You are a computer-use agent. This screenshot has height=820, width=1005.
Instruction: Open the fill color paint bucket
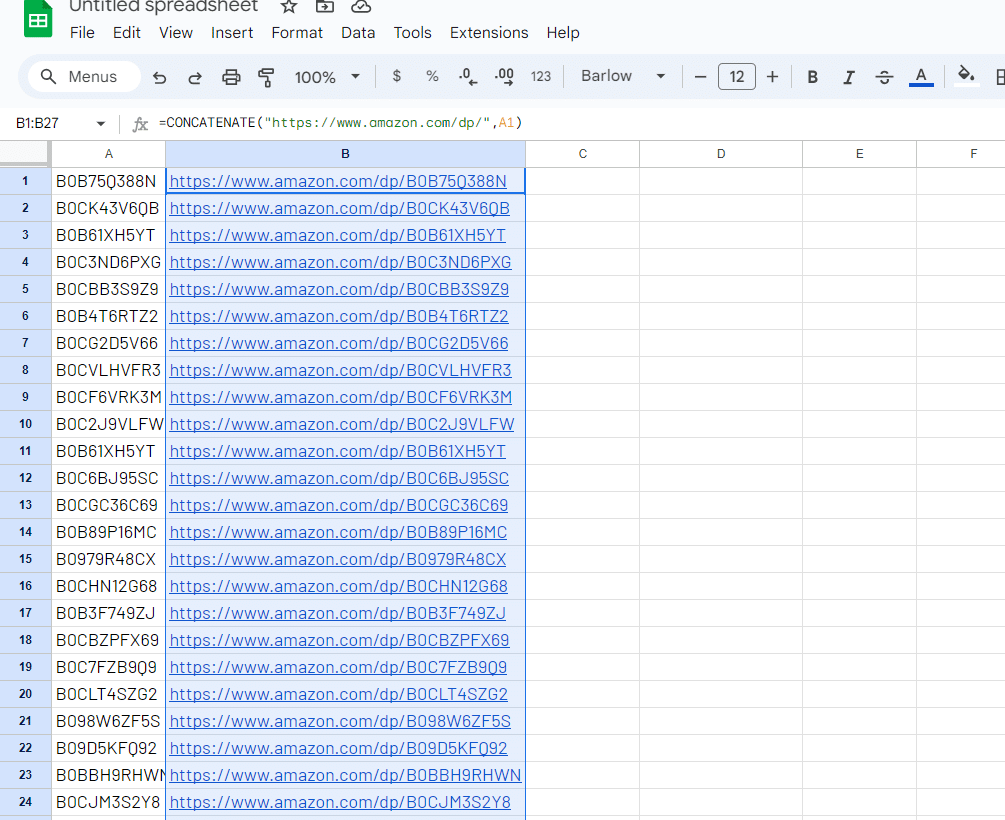pyautogui.click(x=966, y=75)
